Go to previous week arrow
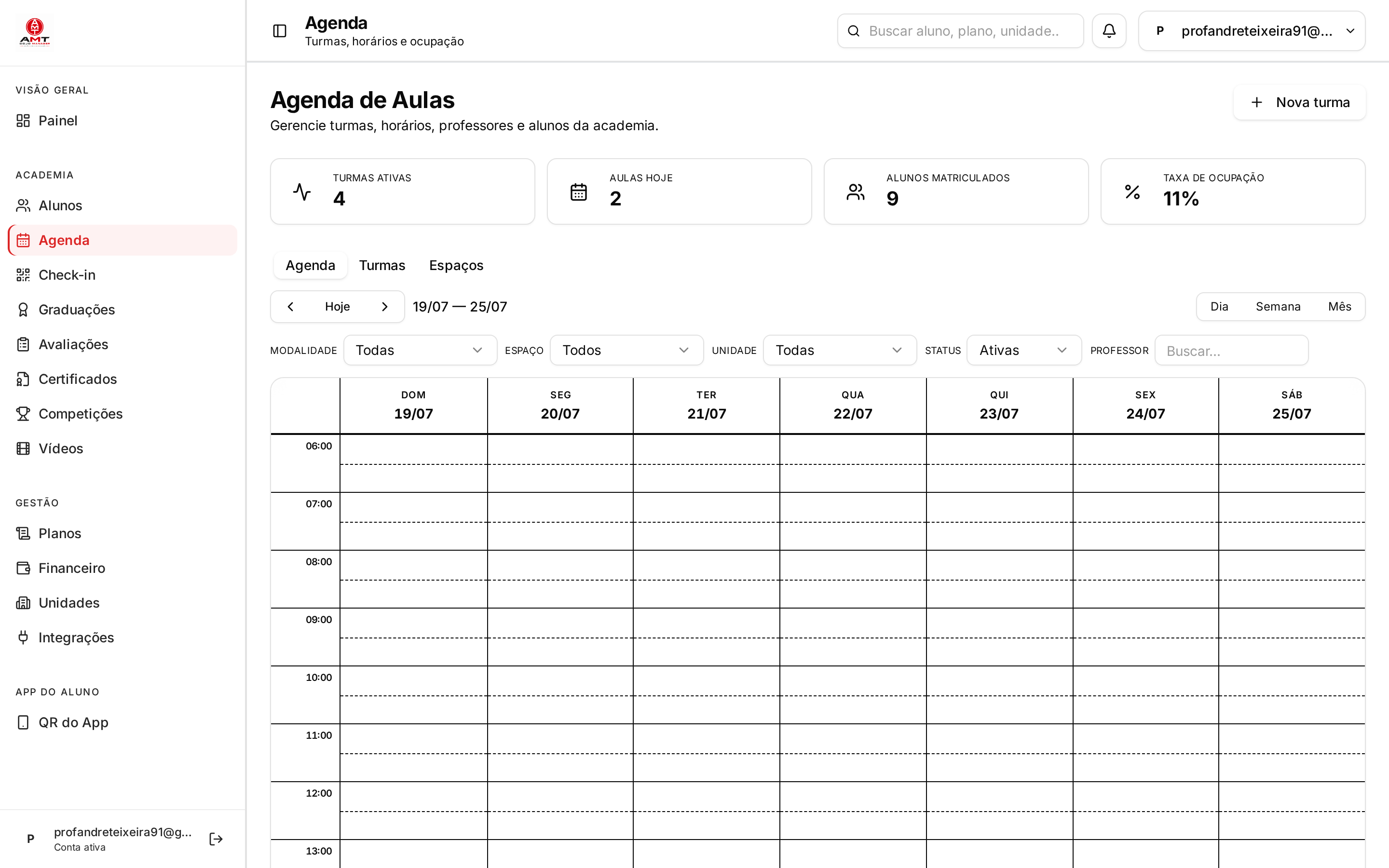1389x868 pixels. point(290,307)
